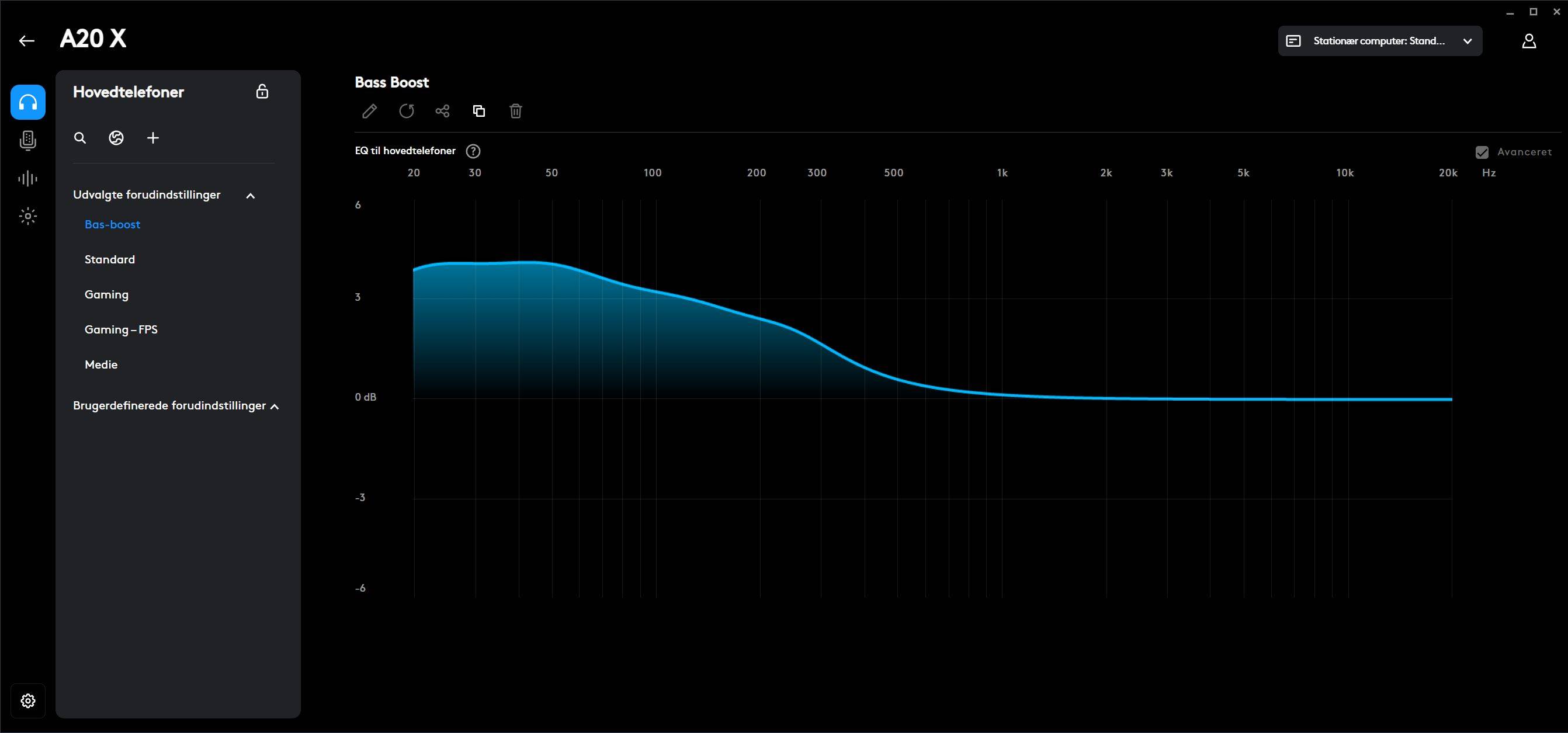
Task: Open microphone settings in sidebar
Action: pyautogui.click(x=28, y=141)
